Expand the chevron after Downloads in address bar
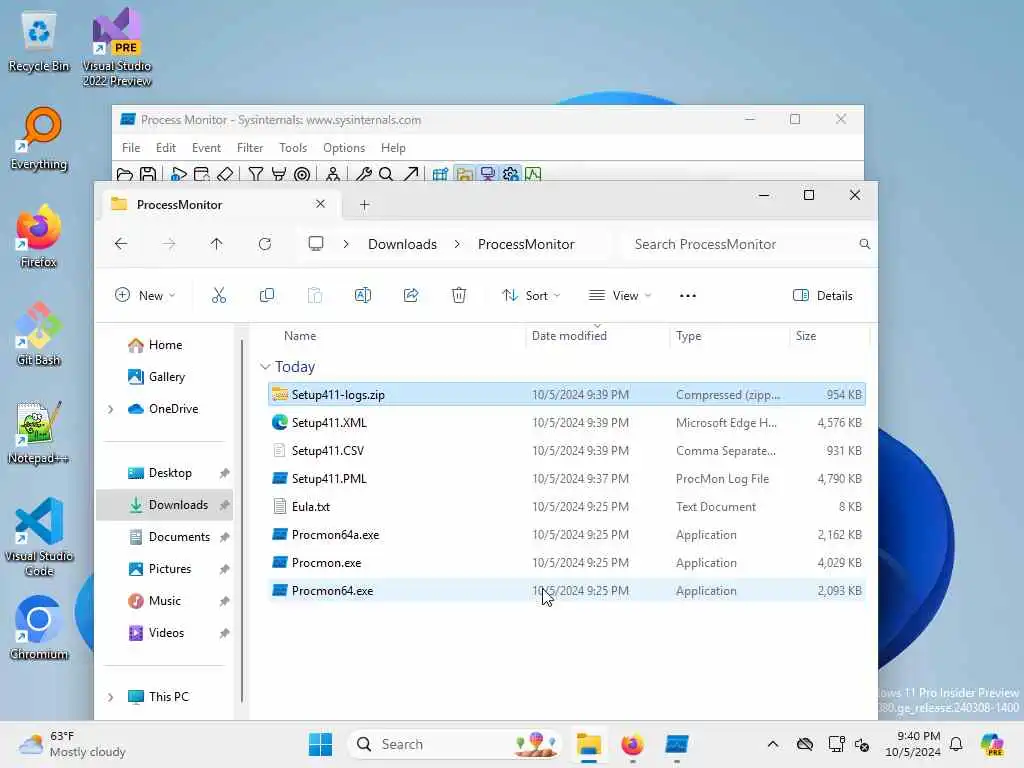The image size is (1024, 768). (457, 244)
